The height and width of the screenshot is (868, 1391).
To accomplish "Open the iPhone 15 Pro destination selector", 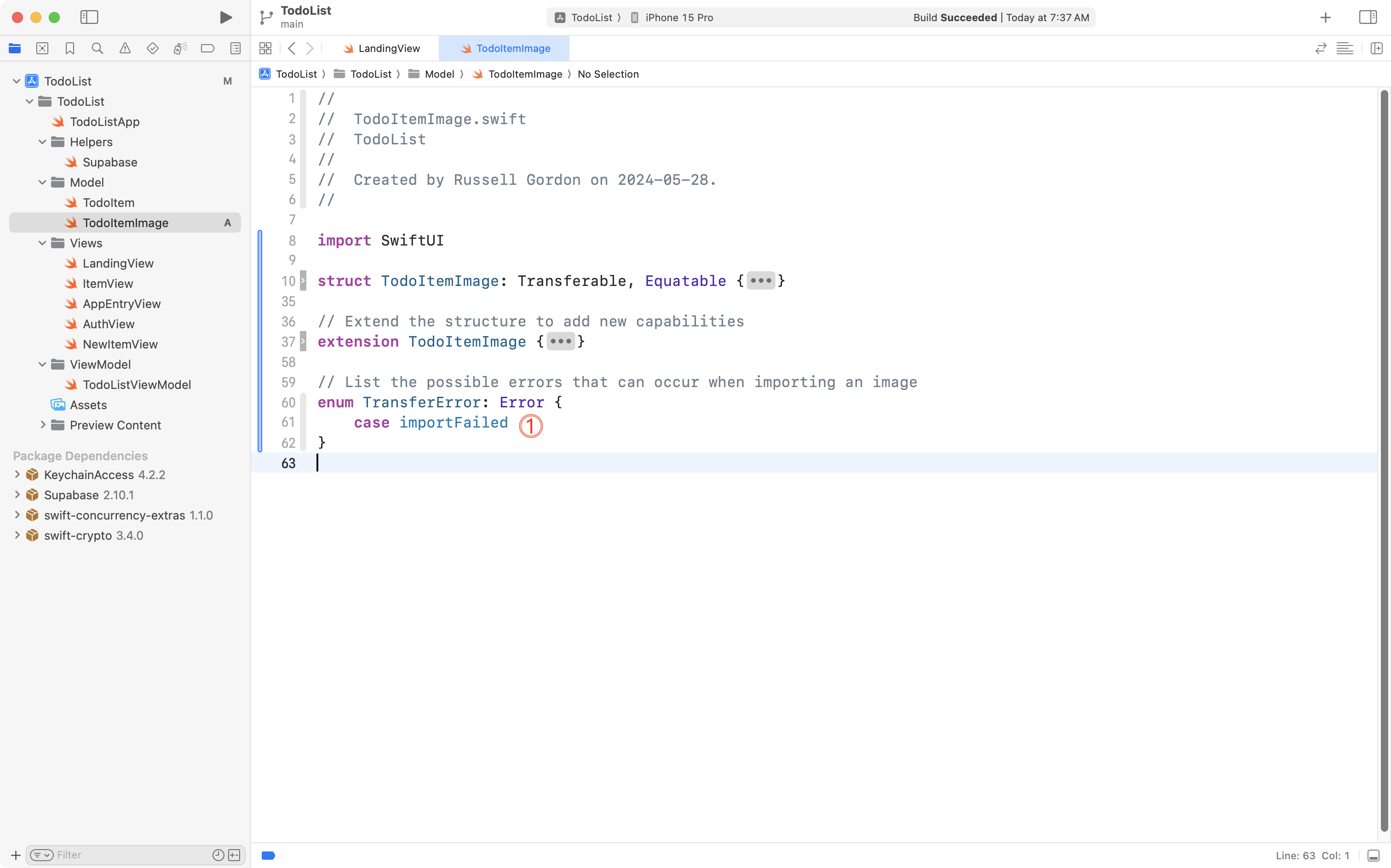I will coord(679,17).
